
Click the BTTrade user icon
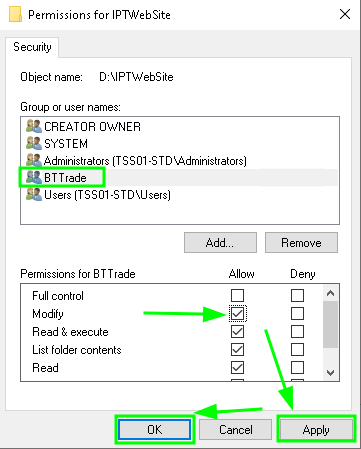click(x=34, y=178)
